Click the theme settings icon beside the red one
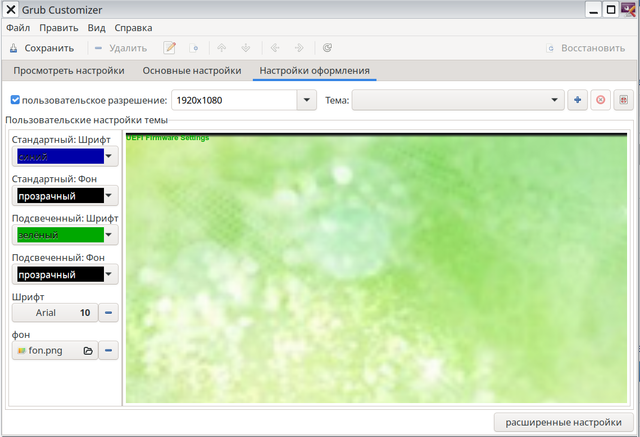640x437 pixels. pos(623,100)
